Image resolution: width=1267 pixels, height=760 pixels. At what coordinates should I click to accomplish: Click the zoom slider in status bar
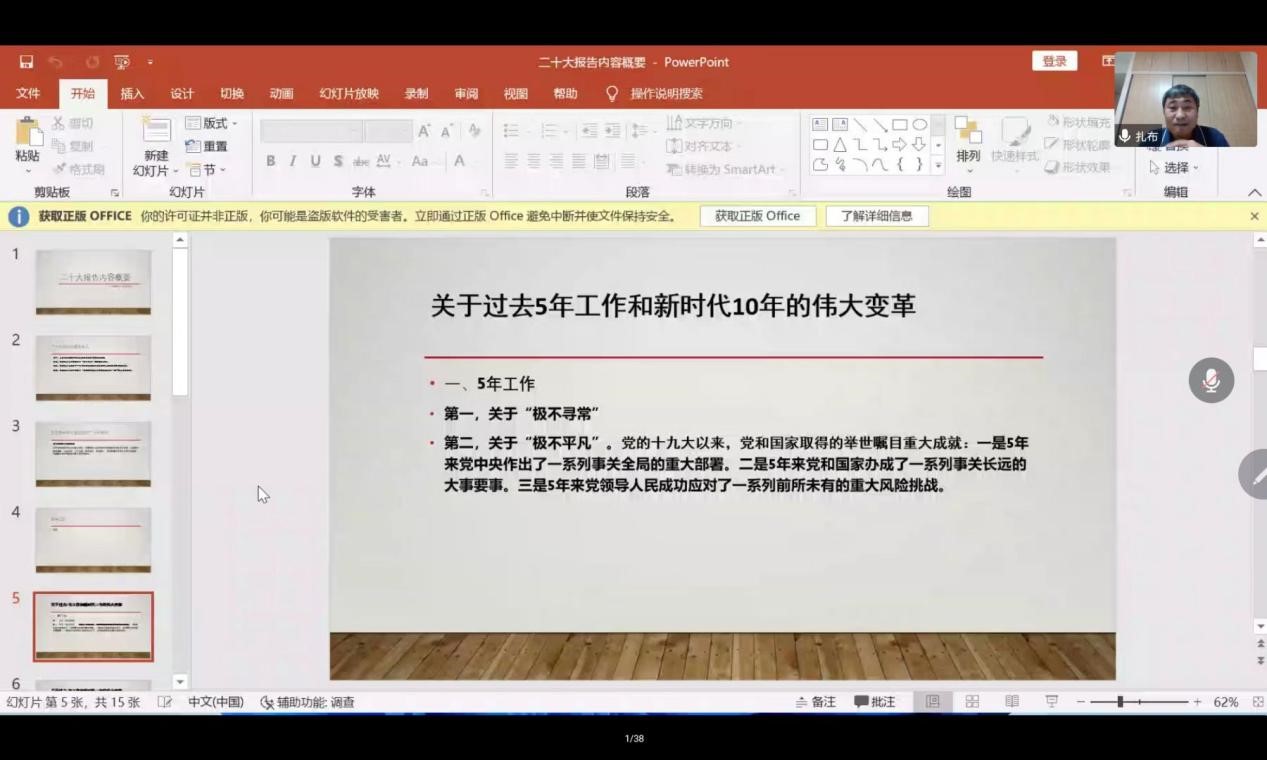(x=1120, y=702)
